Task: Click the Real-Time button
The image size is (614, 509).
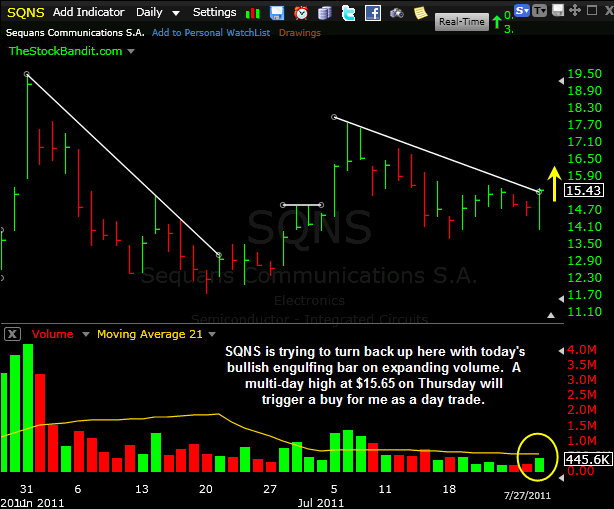Action: pos(462,22)
